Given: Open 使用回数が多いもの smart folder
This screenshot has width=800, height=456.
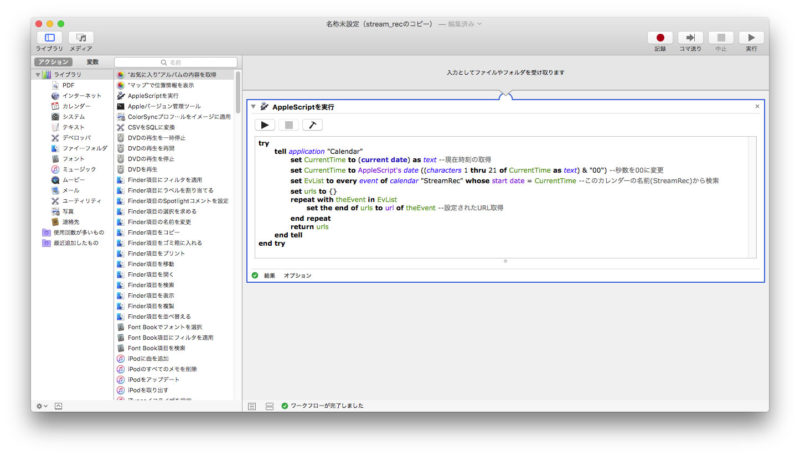Looking at the screenshot, I should 73,233.
